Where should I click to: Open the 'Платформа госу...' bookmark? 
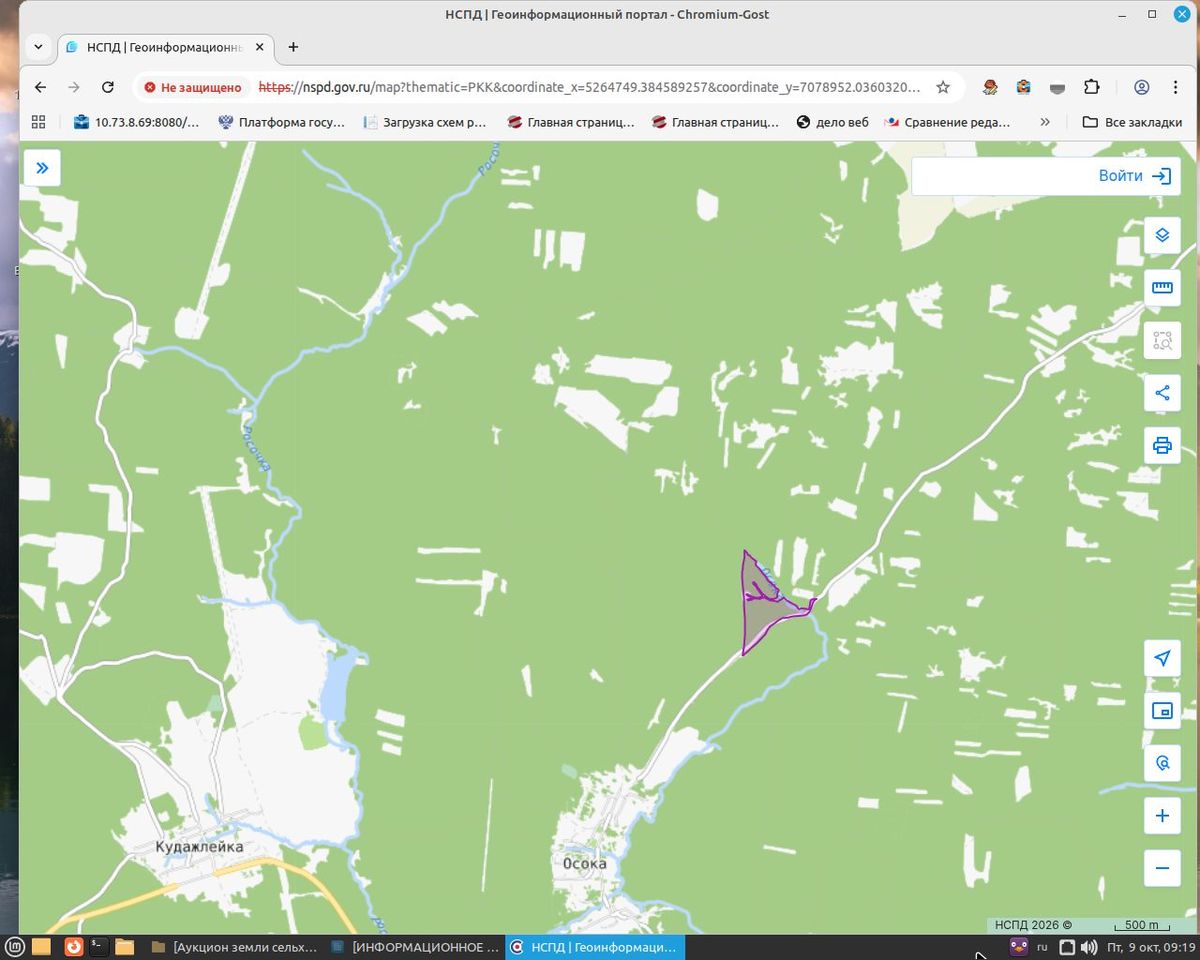(x=281, y=122)
